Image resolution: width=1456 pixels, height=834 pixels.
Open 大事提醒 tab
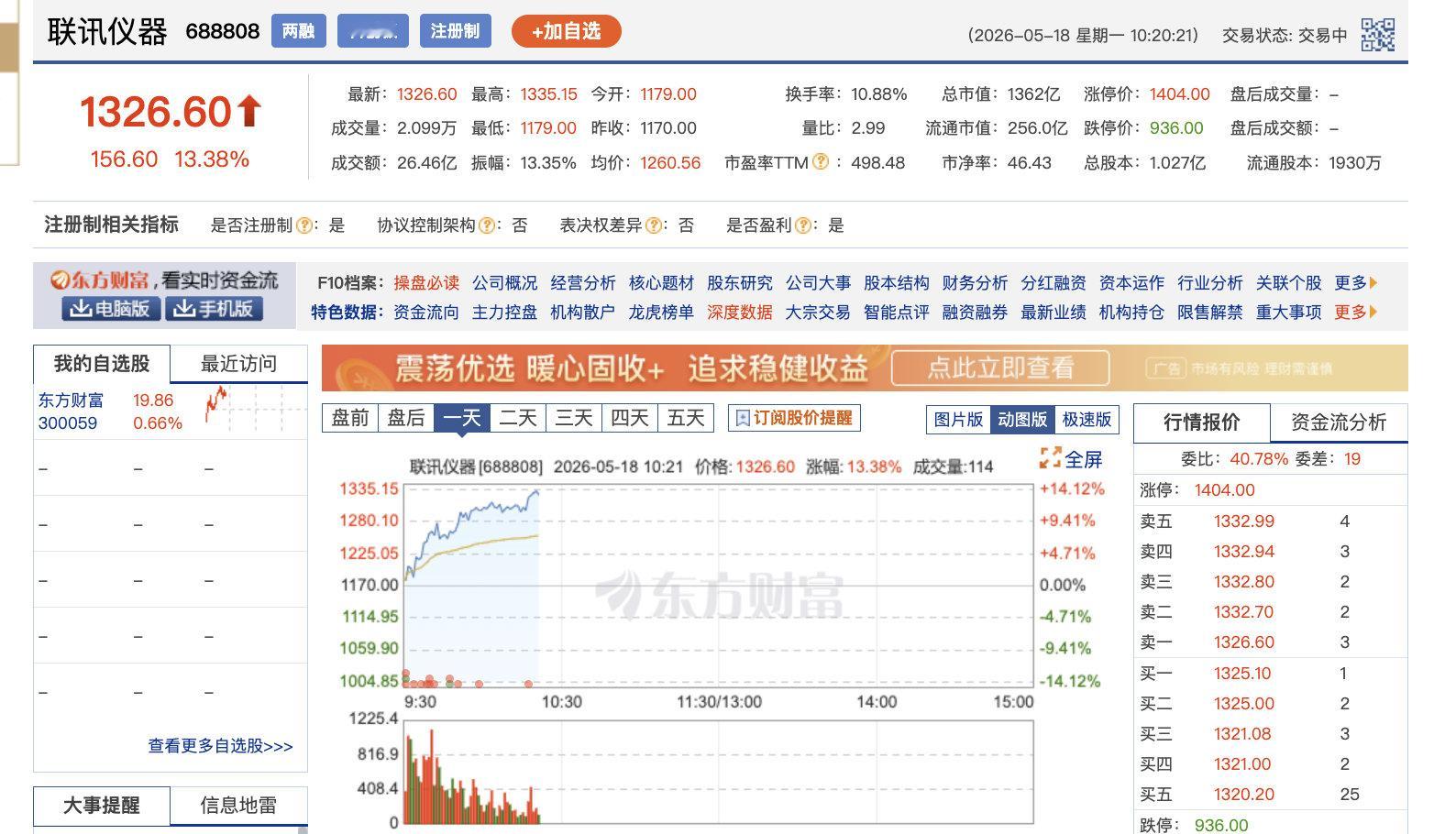(x=102, y=806)
